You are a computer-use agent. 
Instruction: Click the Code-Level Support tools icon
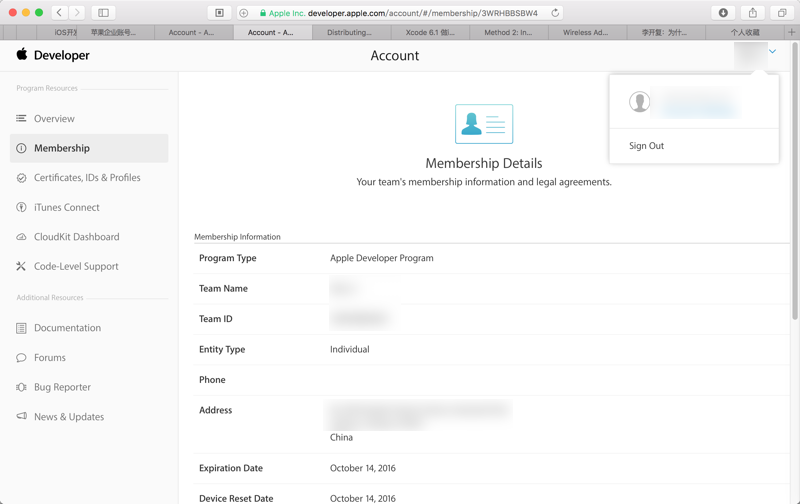(x=21, y=266)
